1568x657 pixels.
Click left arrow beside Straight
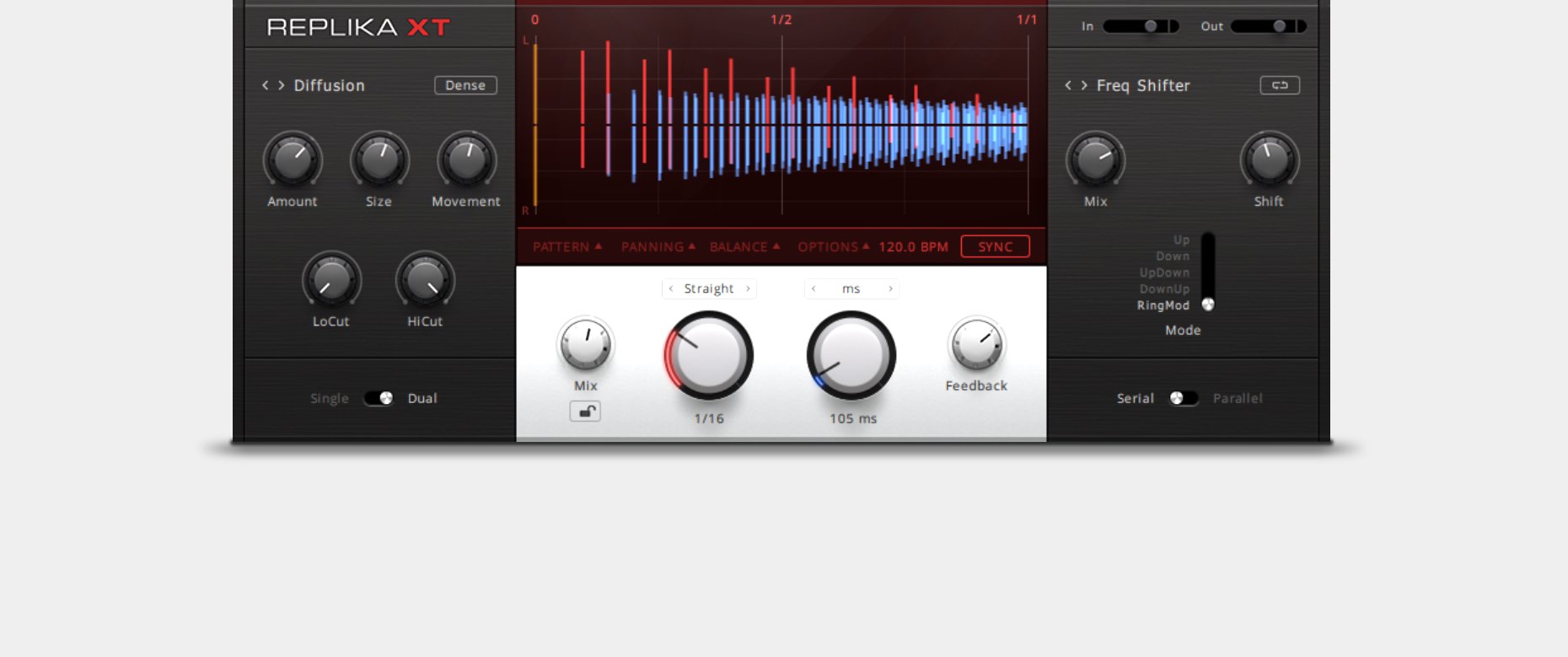671,288
